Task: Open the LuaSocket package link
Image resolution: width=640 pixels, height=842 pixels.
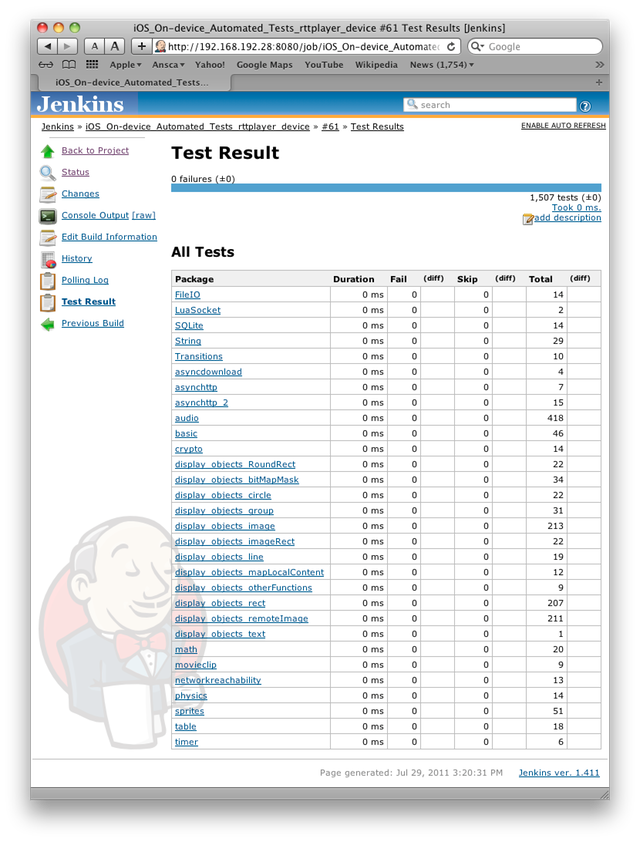Action: coord(198,310)
